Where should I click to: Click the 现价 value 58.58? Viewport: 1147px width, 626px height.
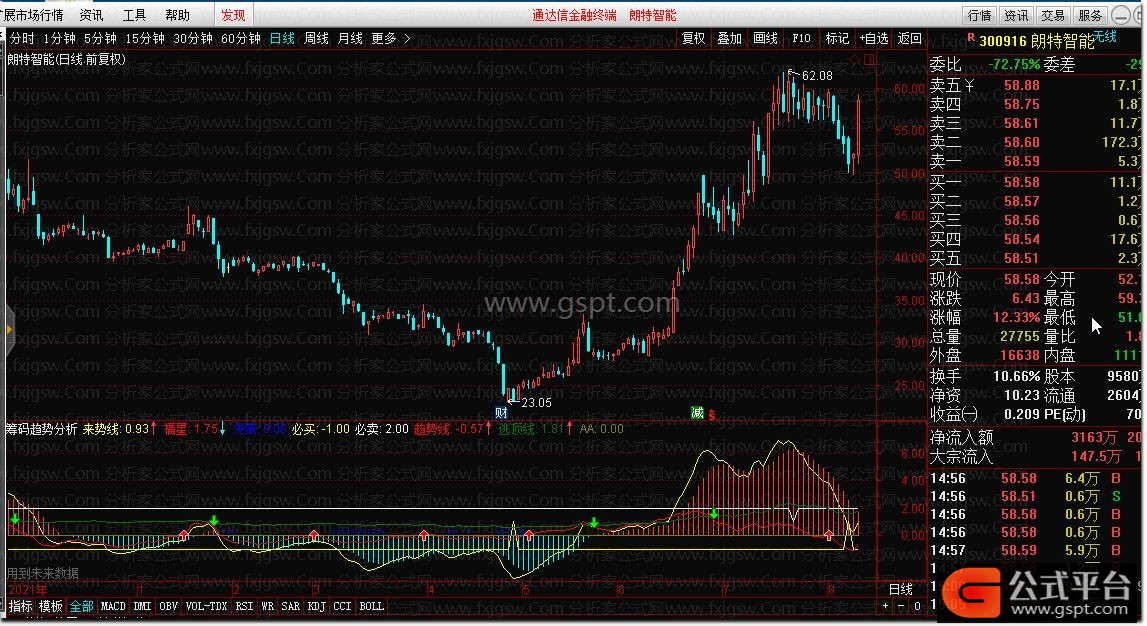1021,279
